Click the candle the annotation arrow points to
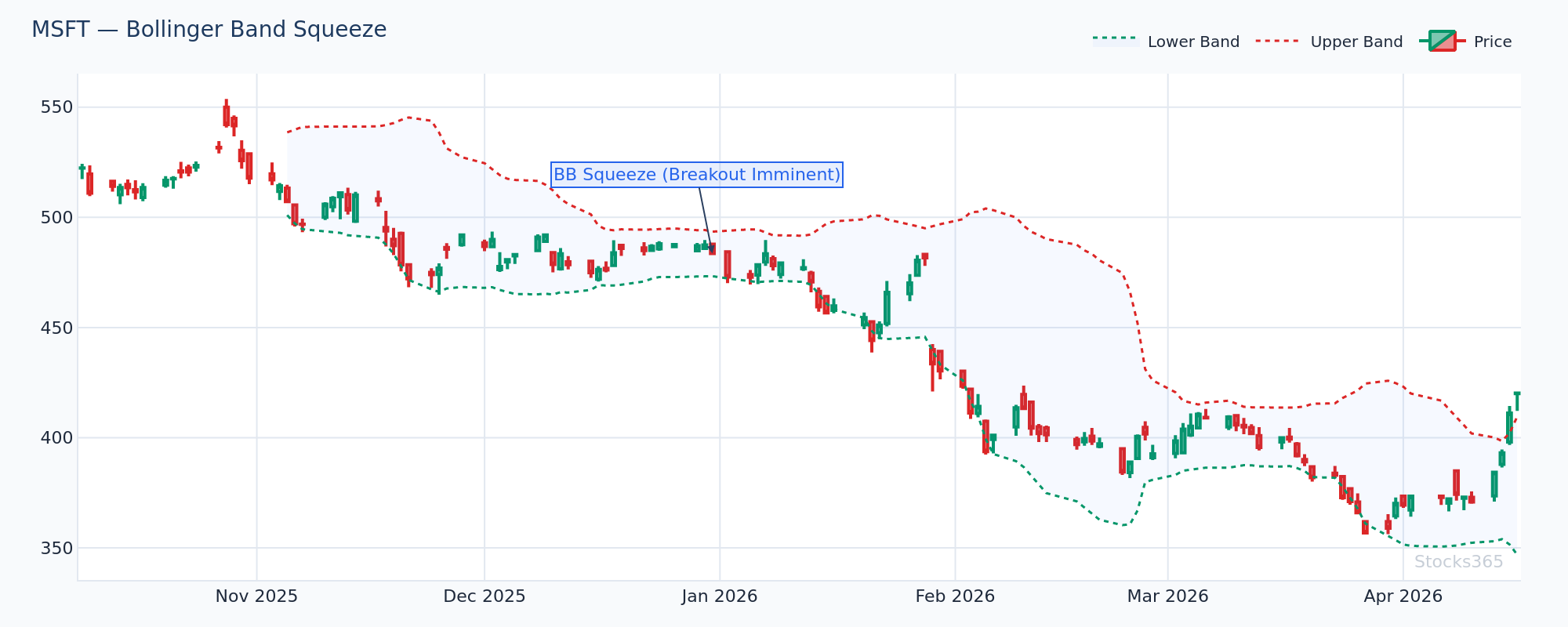The image size is (1568, 627). [712, 248]
